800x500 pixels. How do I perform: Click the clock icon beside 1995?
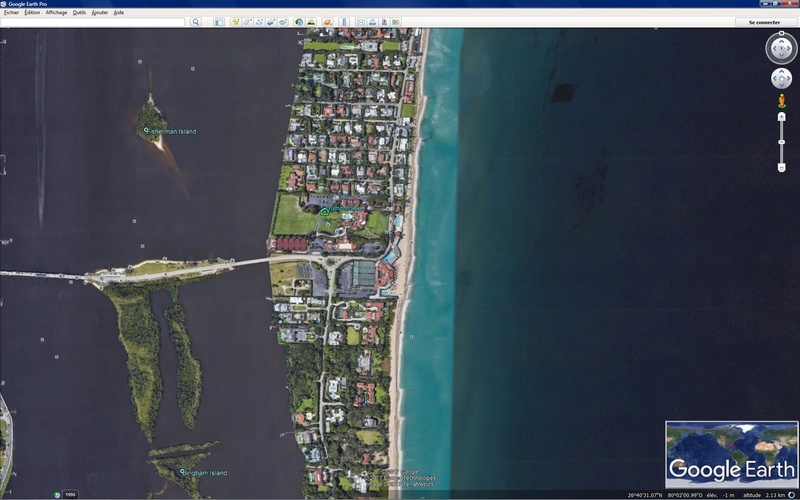(57, 494)
